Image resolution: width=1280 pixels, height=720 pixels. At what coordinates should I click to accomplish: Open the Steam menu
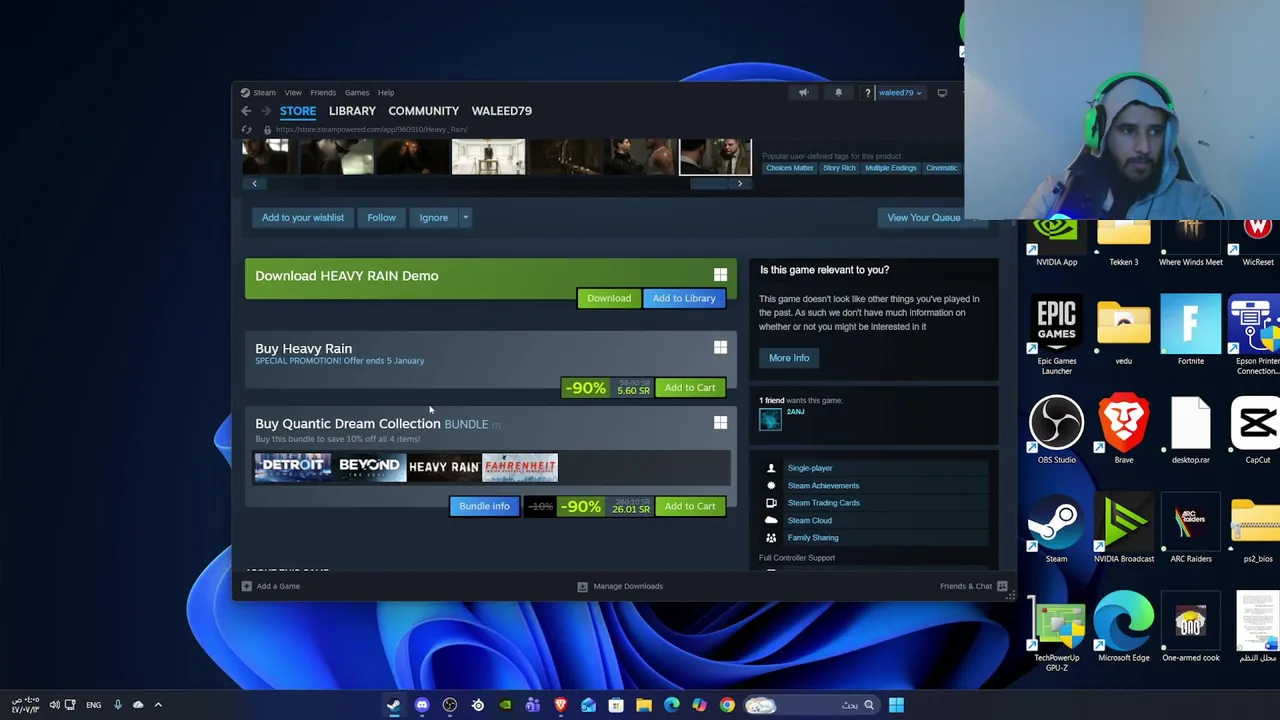(x=264, y=92)
